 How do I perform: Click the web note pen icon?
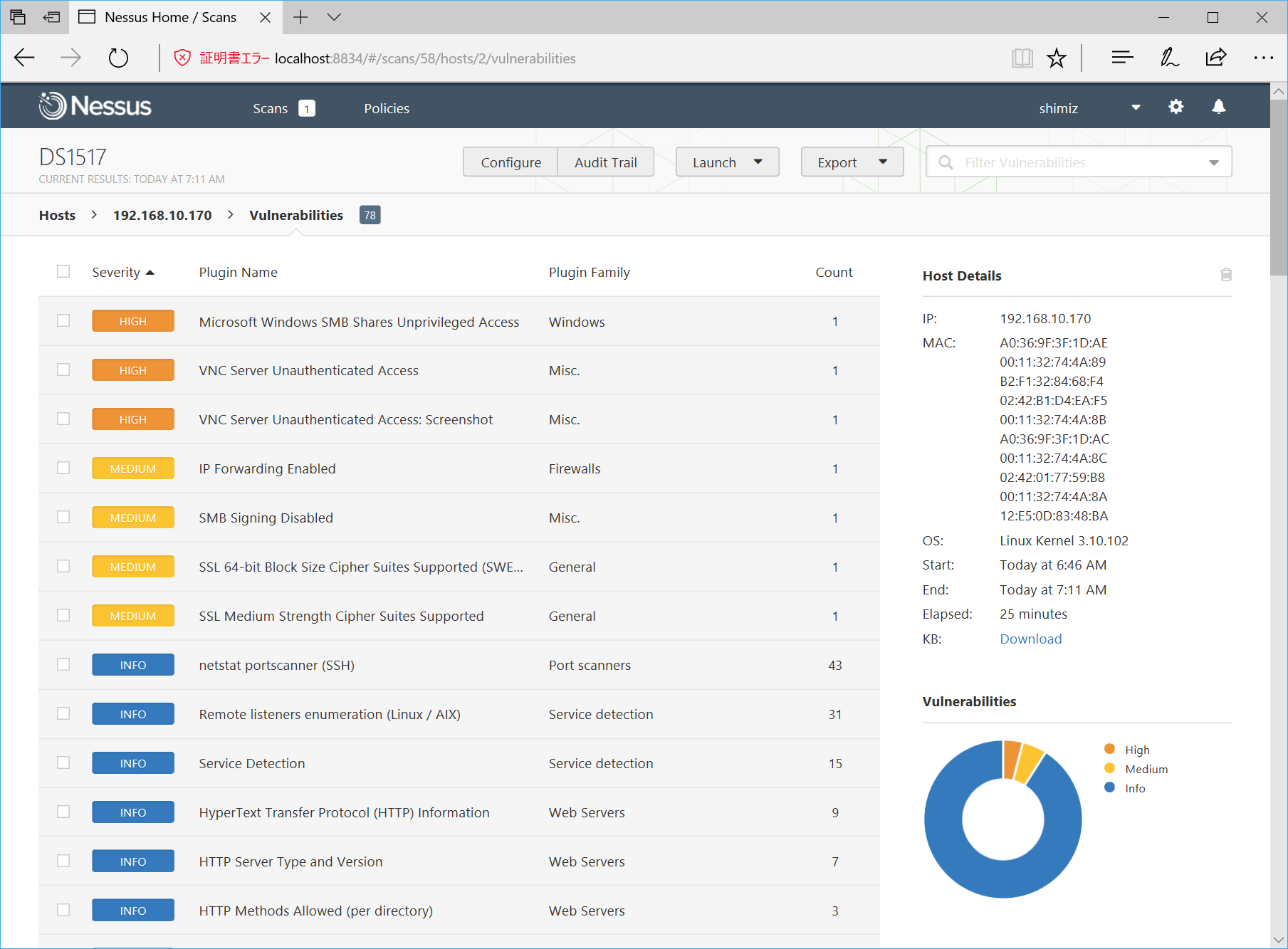click(1169, 58)
